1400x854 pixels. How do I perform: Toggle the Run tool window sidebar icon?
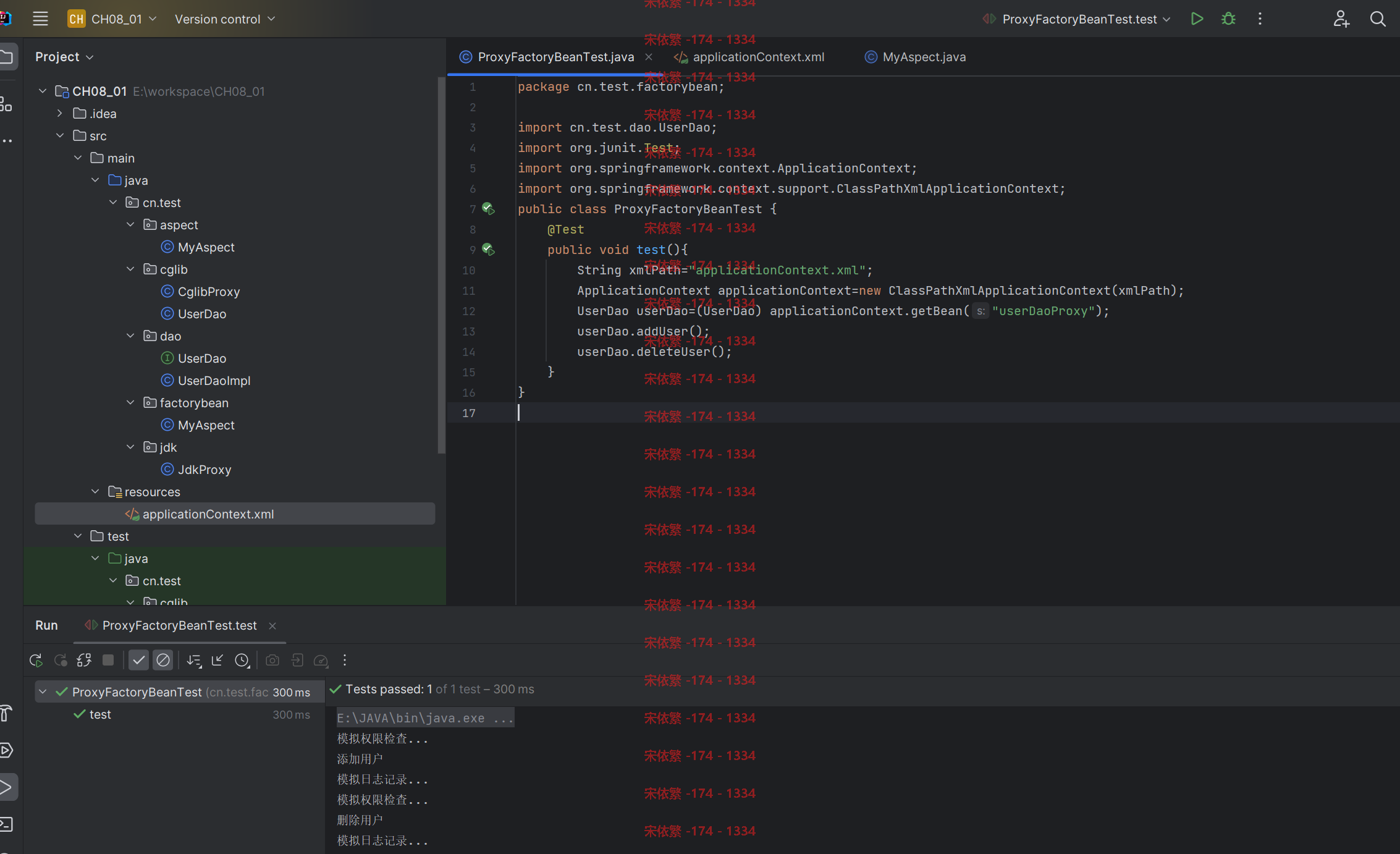[7, 787]
